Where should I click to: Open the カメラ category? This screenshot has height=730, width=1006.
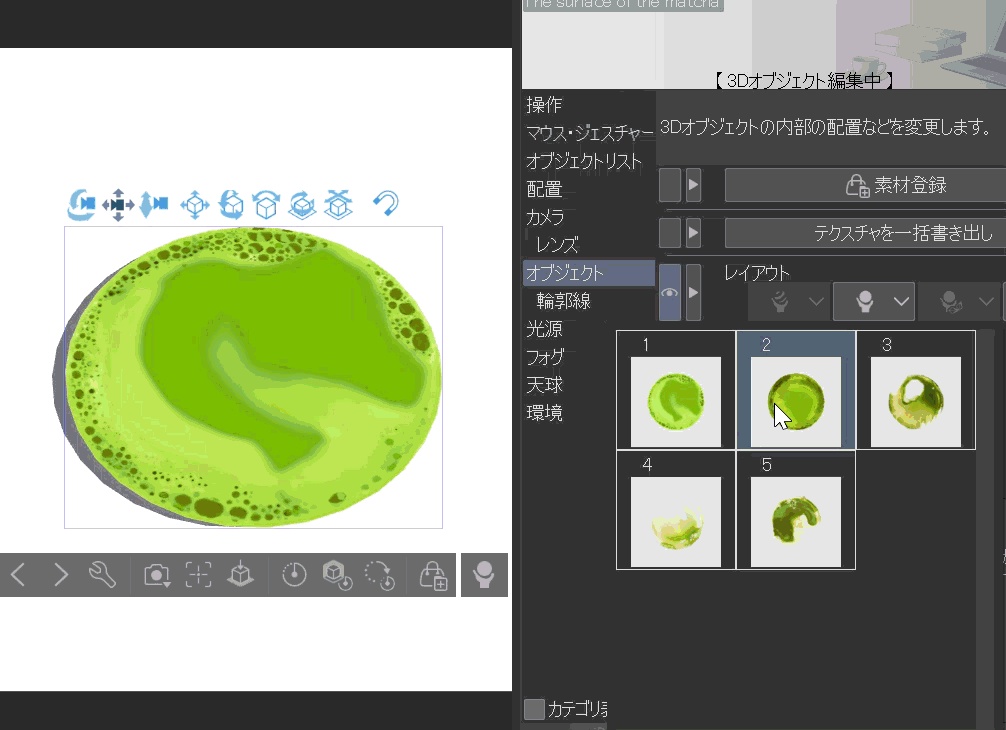point(545,217)
